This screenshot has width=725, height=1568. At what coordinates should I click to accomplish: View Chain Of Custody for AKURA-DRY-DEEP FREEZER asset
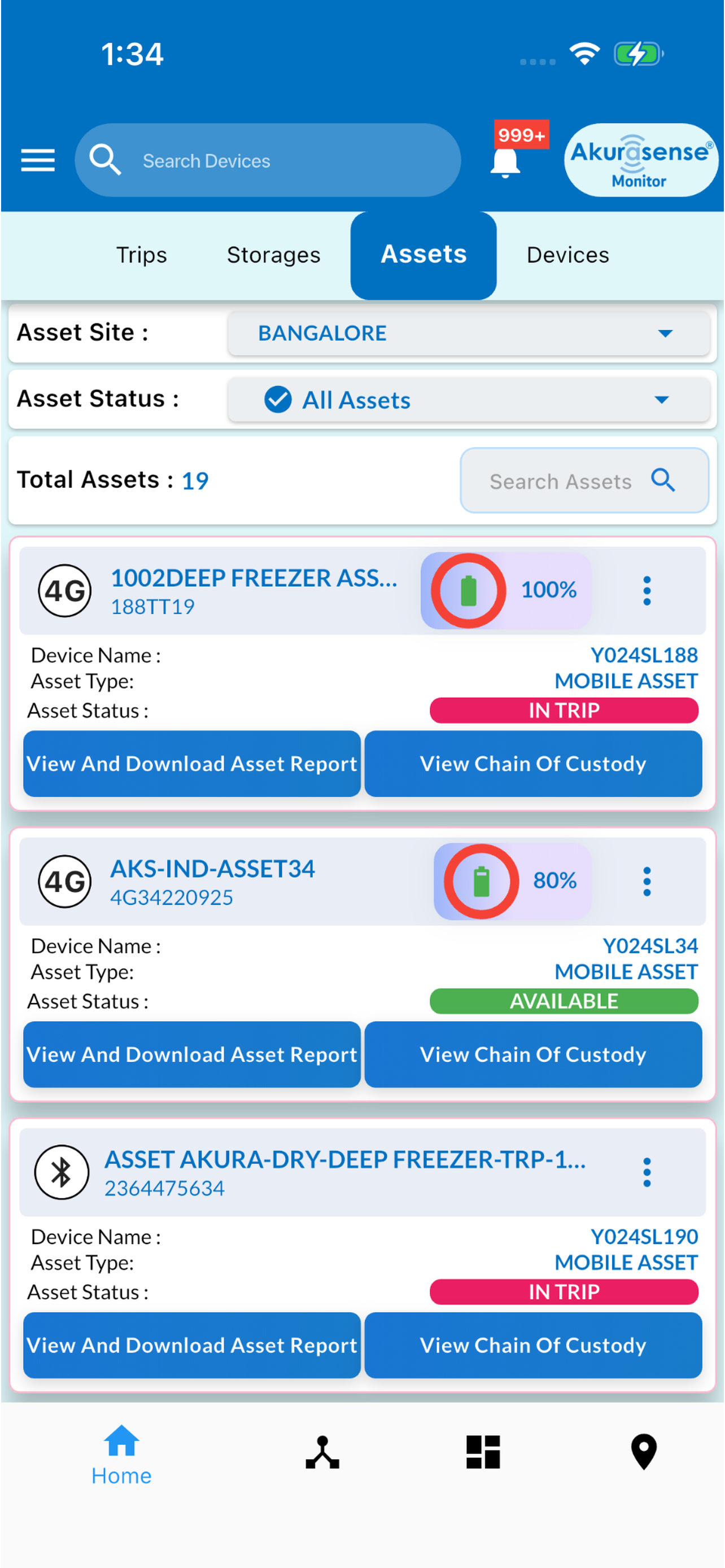point(533,1346)
